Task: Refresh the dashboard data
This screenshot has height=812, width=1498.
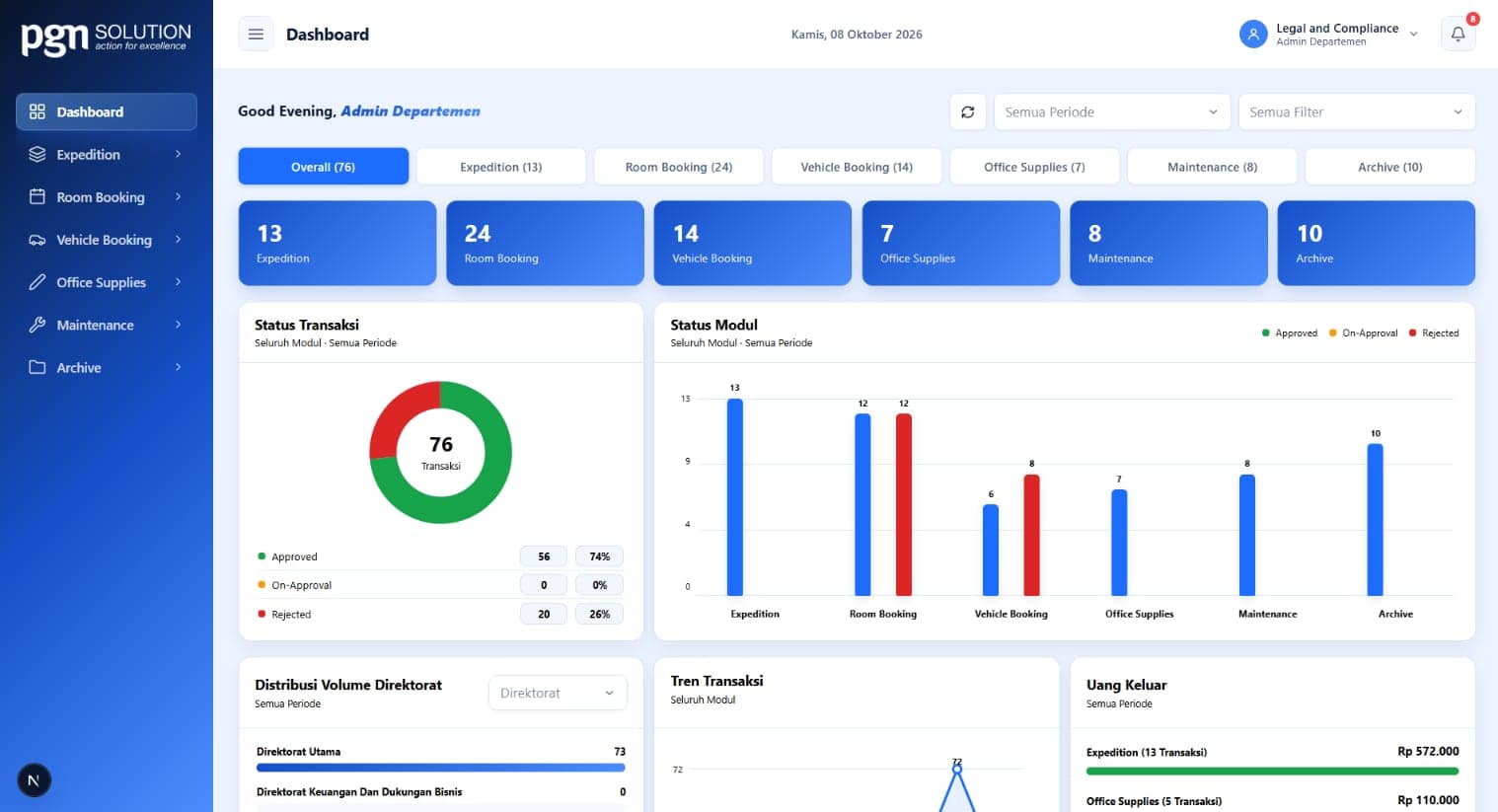Action: [x=968, y=112]
